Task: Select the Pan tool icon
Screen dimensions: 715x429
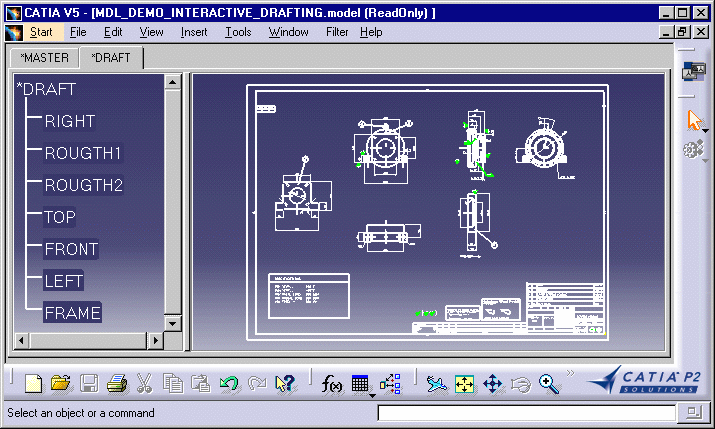Action: click(x=492, y=383)
